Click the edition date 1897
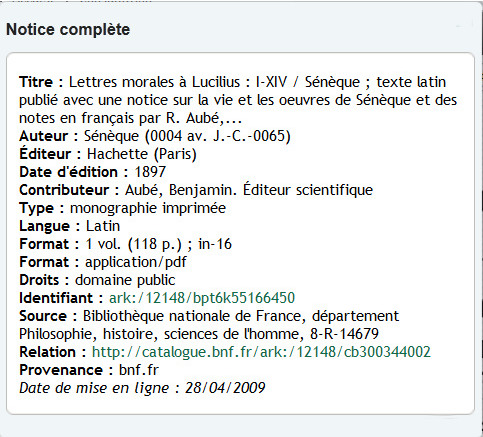 click(150, 172)
